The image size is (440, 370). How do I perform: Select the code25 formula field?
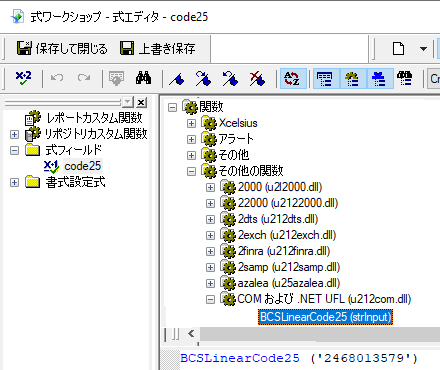click(x=82, y=166)
